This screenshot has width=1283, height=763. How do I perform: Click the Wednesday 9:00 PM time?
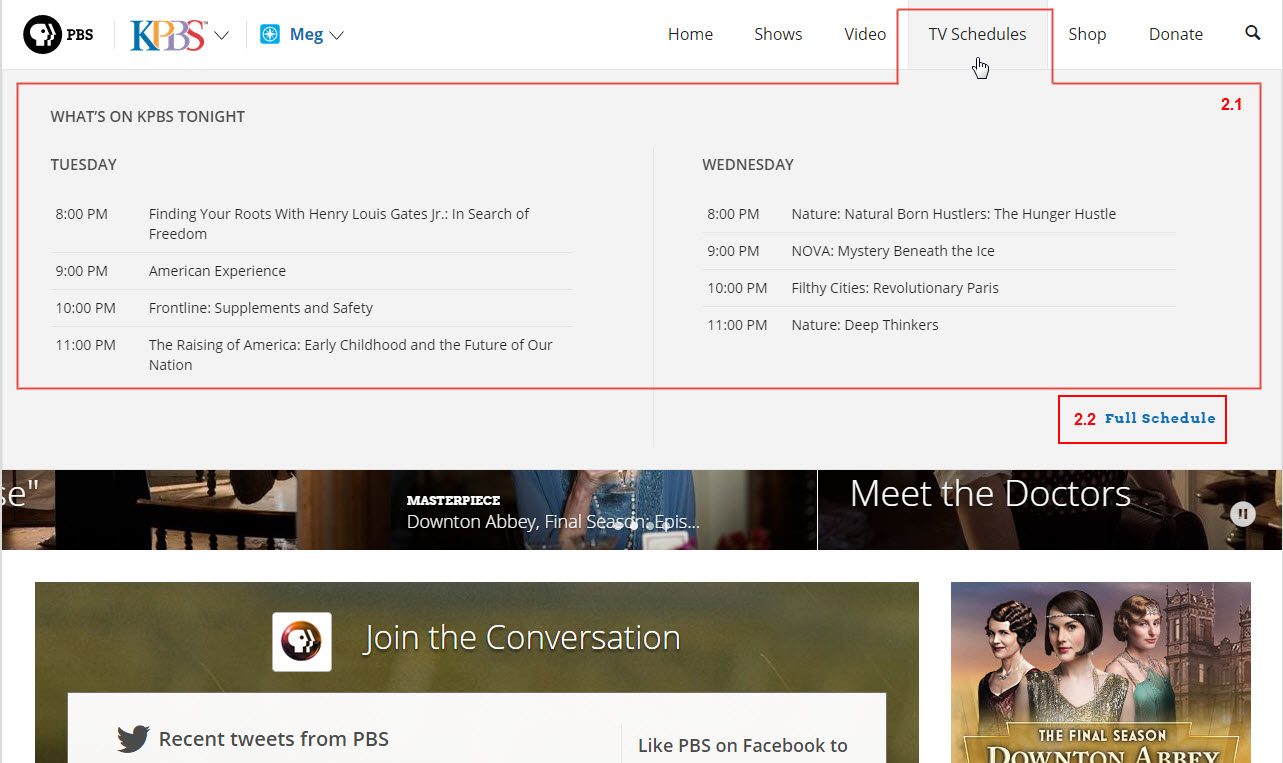point(733,251)
